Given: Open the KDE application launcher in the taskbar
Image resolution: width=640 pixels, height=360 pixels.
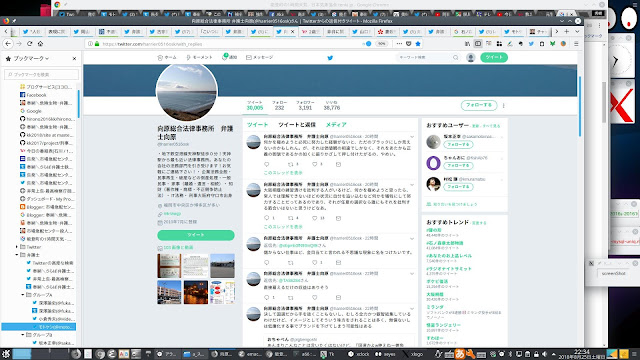Looking at the screenshot, I should pos(6,354).
